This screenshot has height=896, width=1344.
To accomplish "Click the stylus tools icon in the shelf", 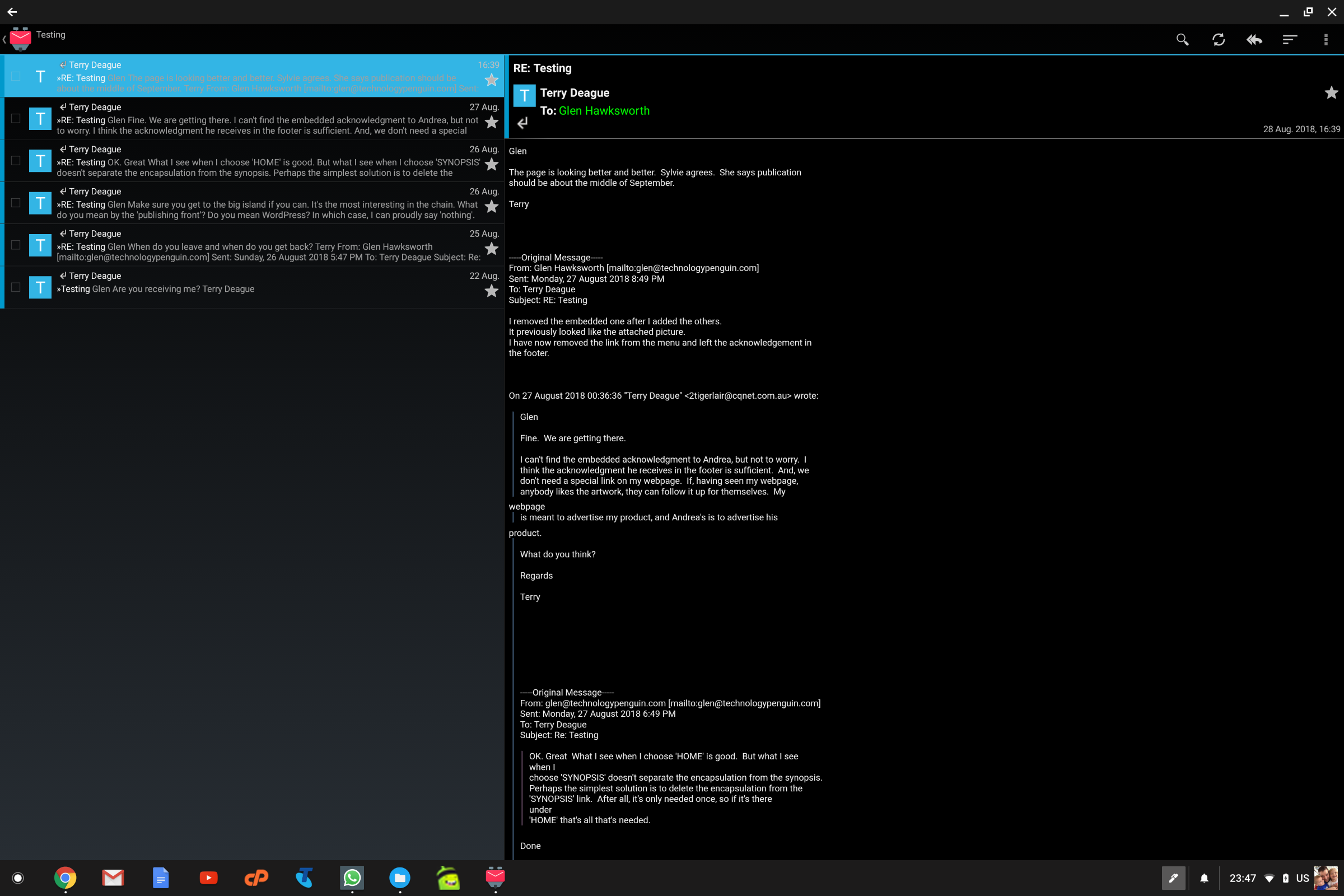I will coord(1174,878).
